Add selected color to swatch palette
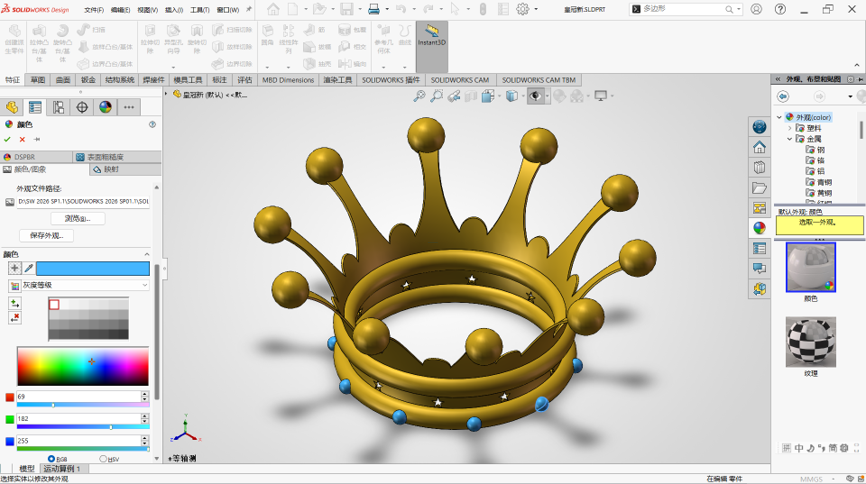866x484 pixels. tap(15, 303)
